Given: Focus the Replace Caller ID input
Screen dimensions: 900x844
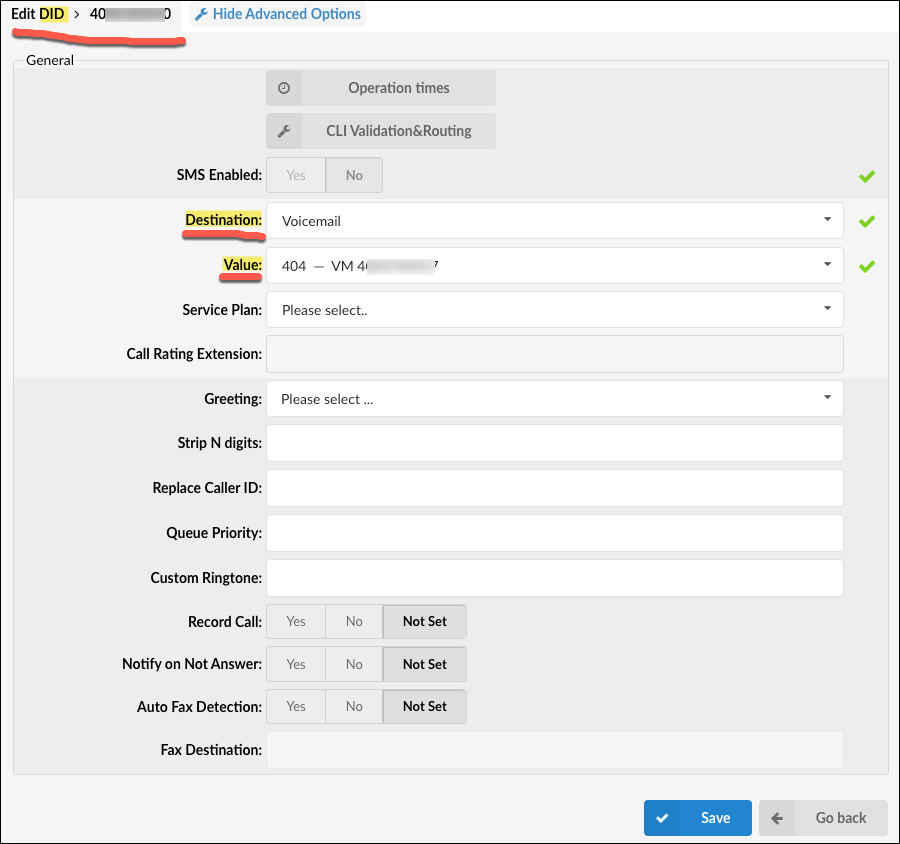Looking at the screenshot, I should click(x=554, y=488).
